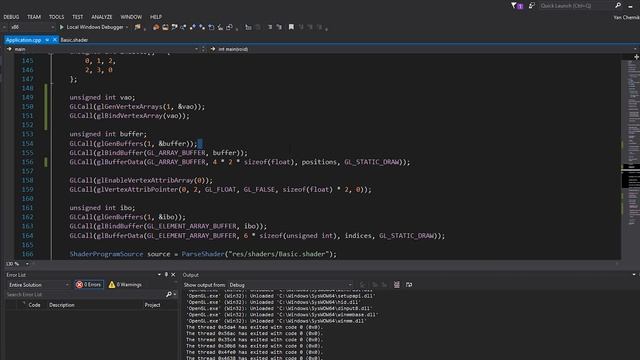Screen dimensions: 640x360
Task: Click the Find in Files toolbar icon
Action: point(138,27)
